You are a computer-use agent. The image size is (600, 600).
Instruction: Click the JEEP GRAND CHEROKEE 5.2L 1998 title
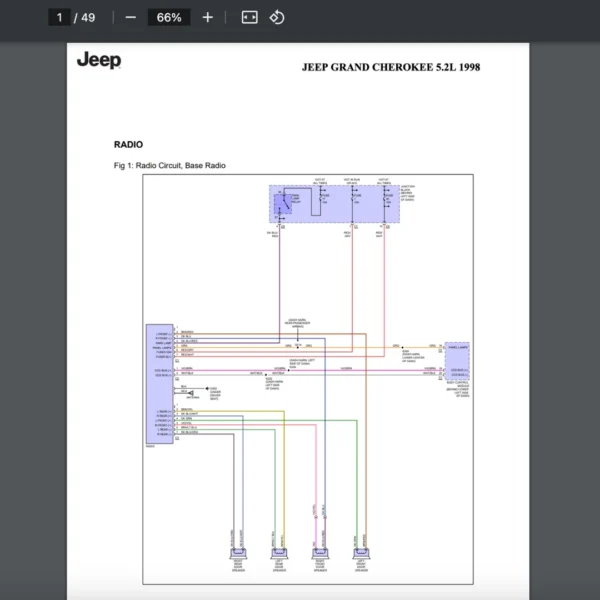pos(391,68)
